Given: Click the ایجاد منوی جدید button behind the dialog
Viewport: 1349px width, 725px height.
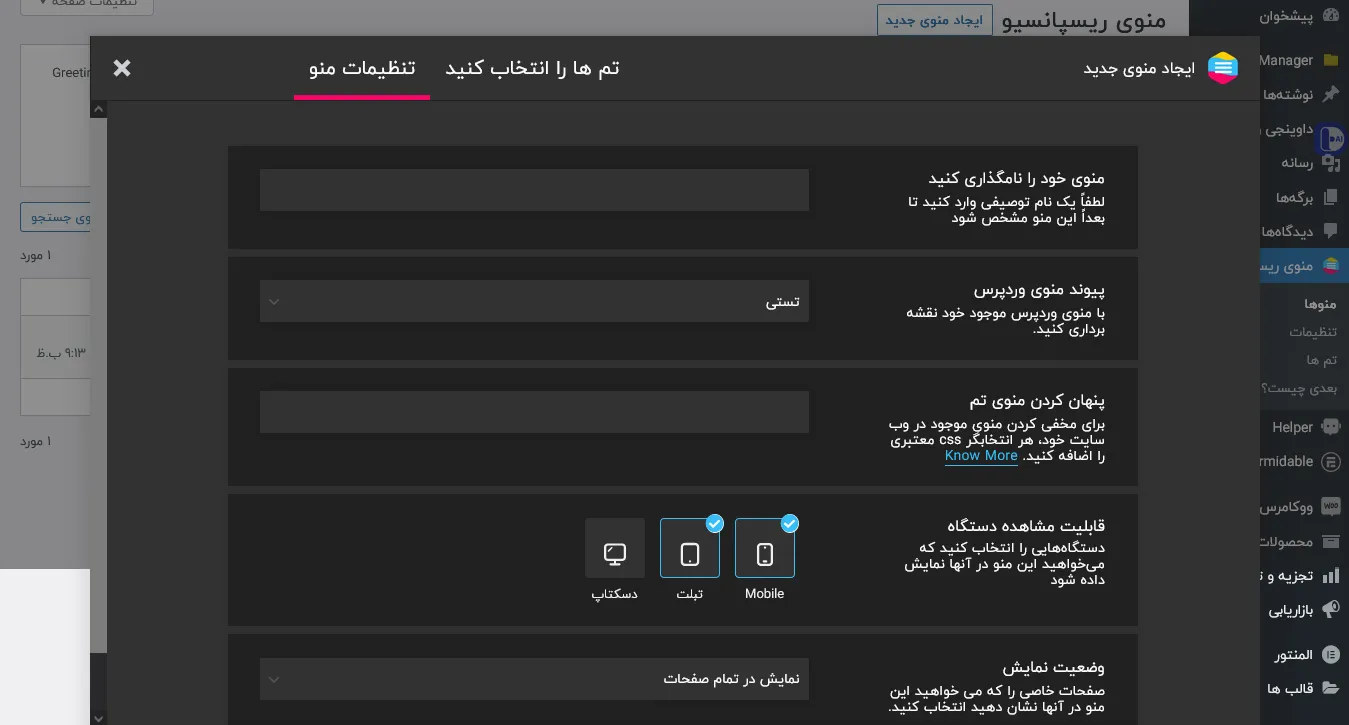Looking at the screenshot, I should point(934,20).
